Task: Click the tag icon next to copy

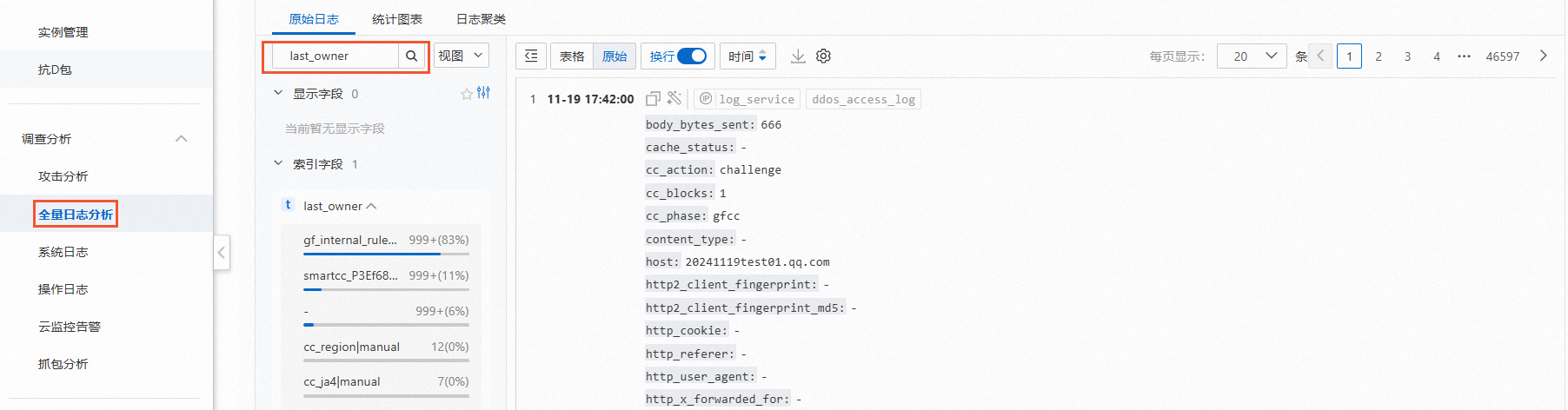Action: pyautogui.click(x=674, y=98)
